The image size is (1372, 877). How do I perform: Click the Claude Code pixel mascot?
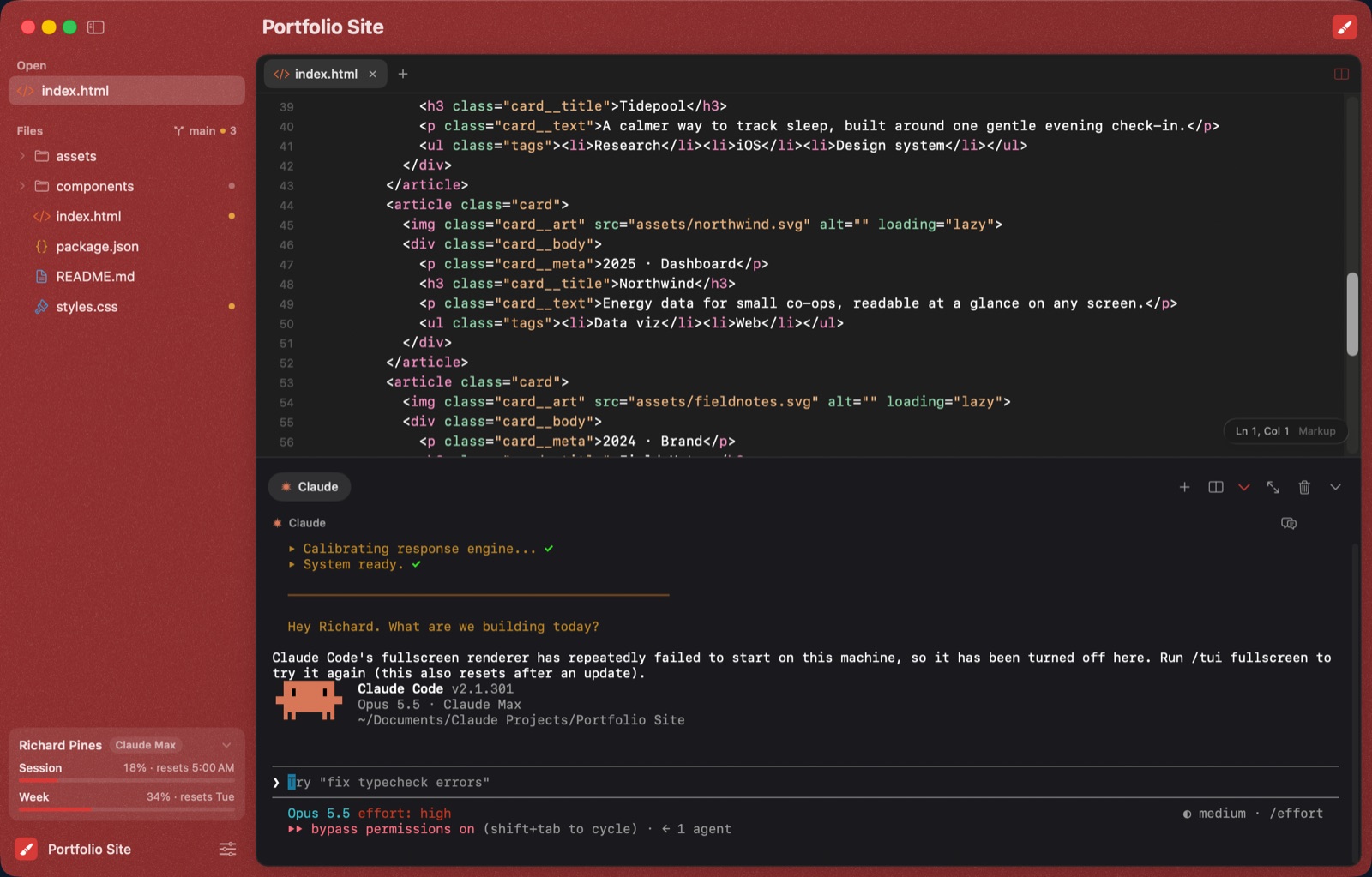click(309, 700)
